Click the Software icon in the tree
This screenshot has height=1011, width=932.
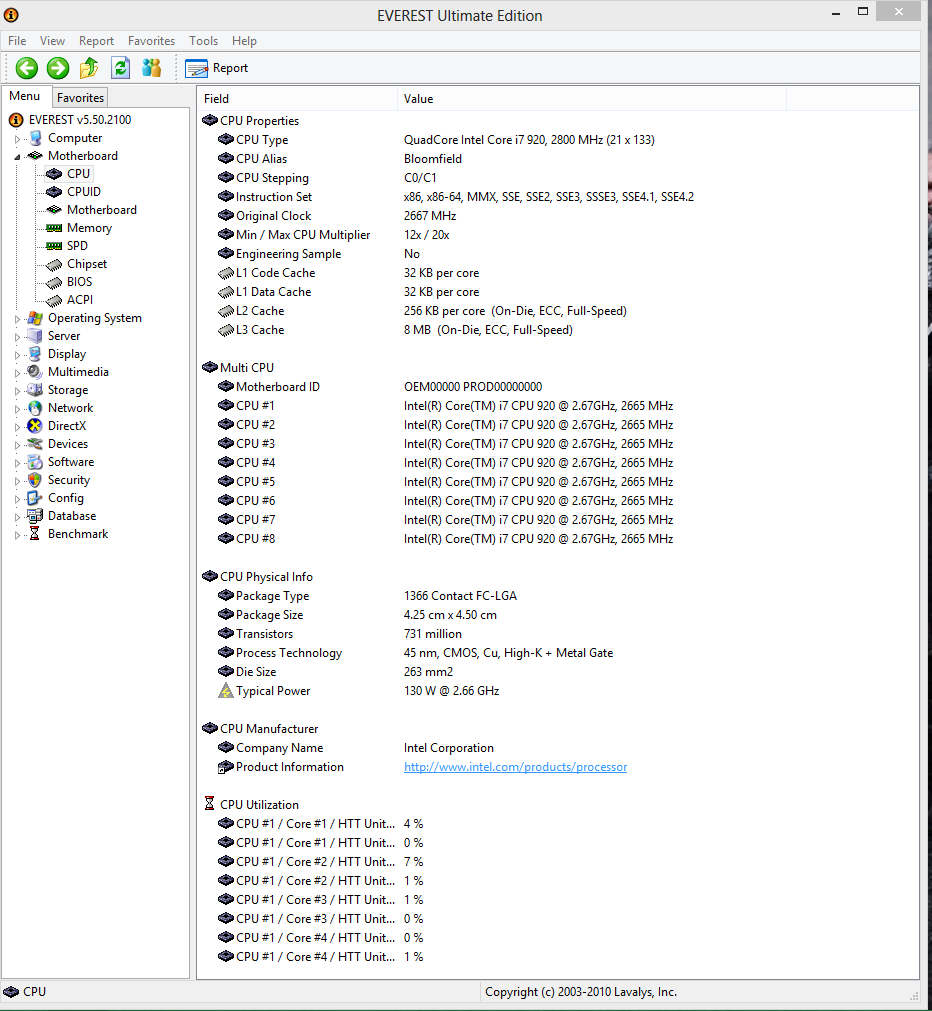(35, 462)
